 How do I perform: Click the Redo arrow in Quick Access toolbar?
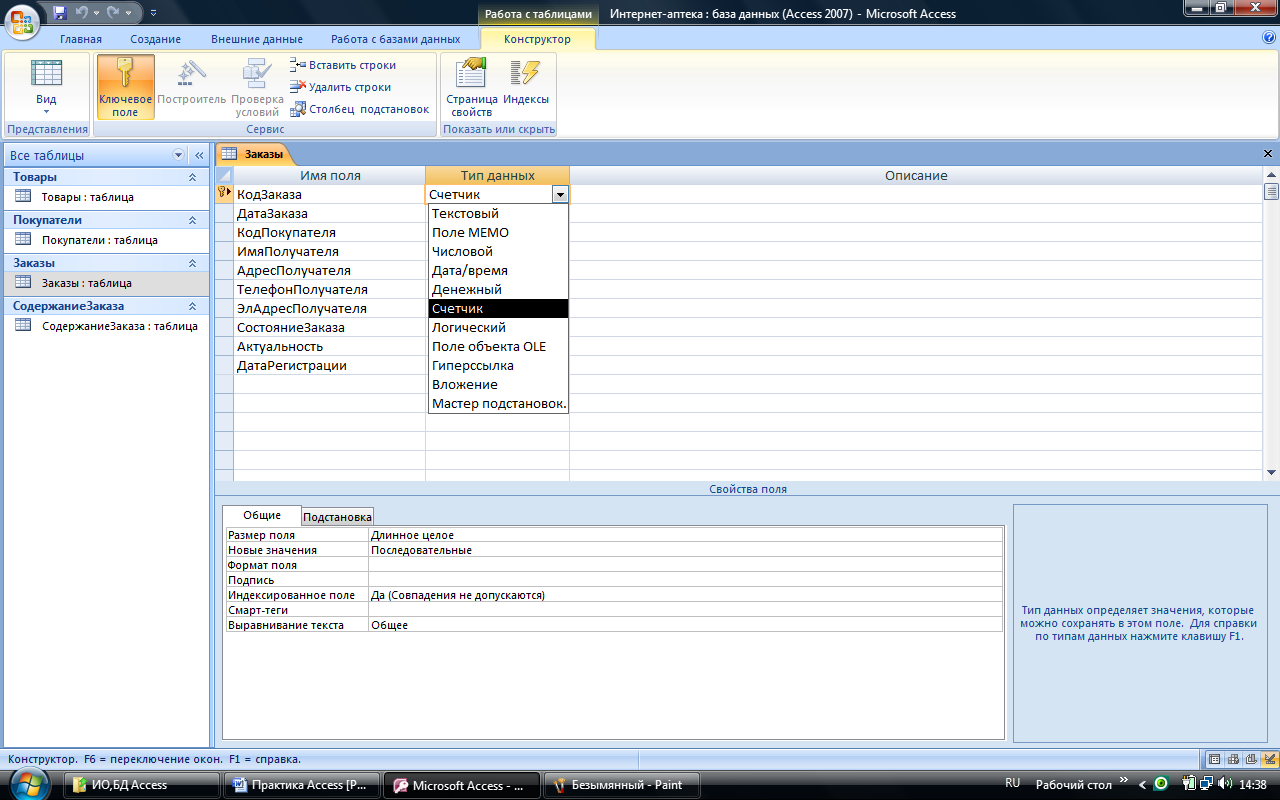pos(113,13)
